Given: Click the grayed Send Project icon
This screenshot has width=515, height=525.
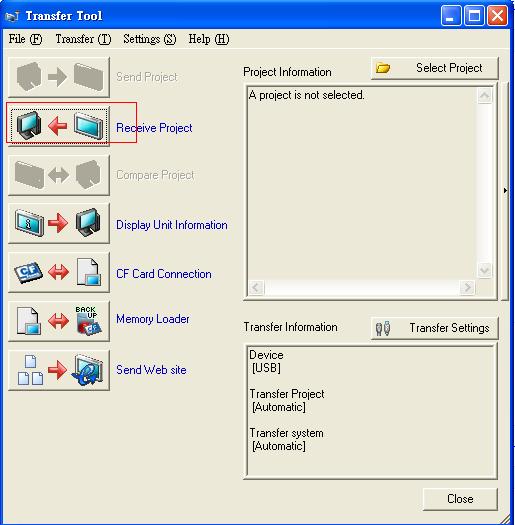Looking at the screenshot, I should pos(59,77).
